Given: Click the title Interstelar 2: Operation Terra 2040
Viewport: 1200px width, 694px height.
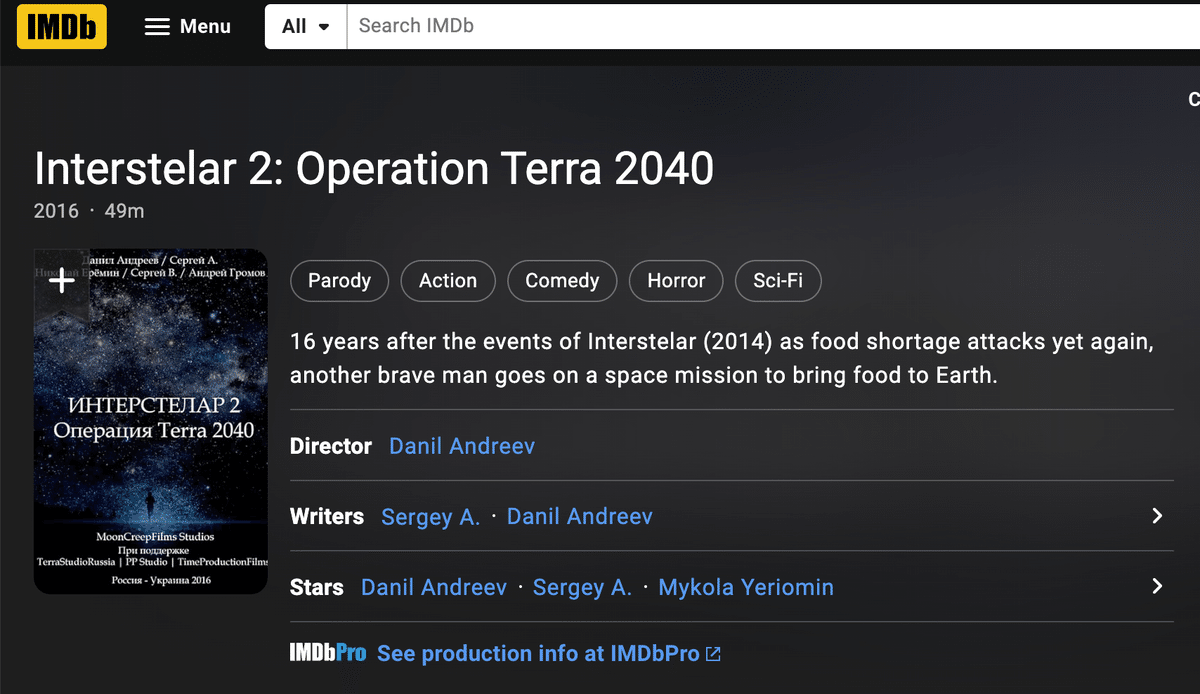Looking at the screenshot, I should [x=374, y=169].
